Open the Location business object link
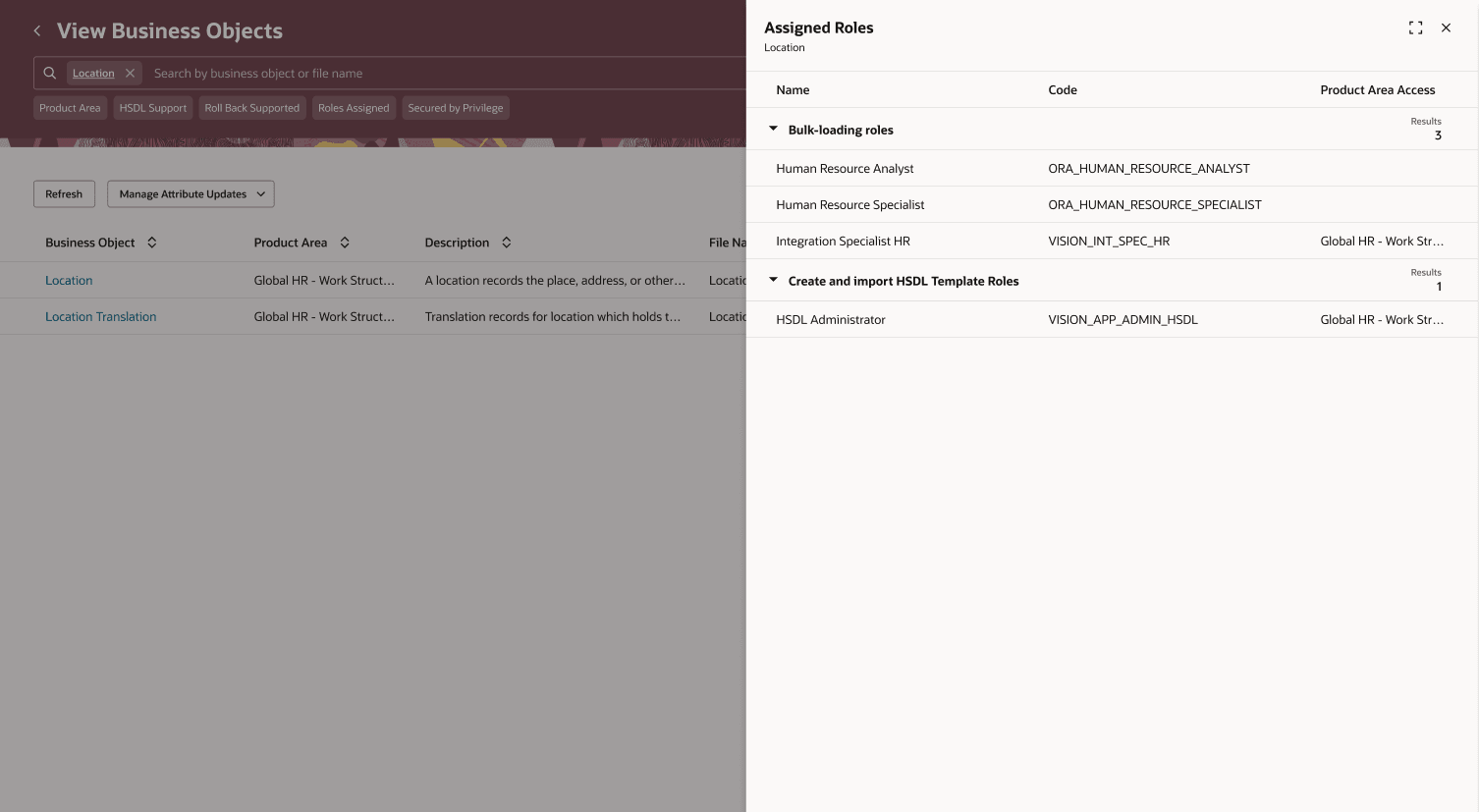The height and width of the screenshot is (812, 1479). pyautogui.click(x=68, y=280)
